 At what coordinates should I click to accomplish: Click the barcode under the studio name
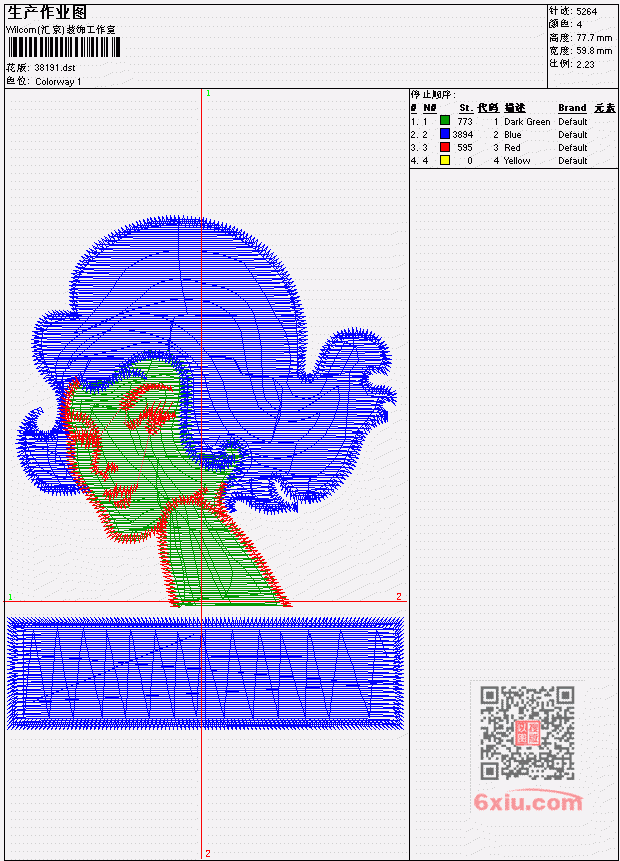pyautogui.click(x=64, y=47)
